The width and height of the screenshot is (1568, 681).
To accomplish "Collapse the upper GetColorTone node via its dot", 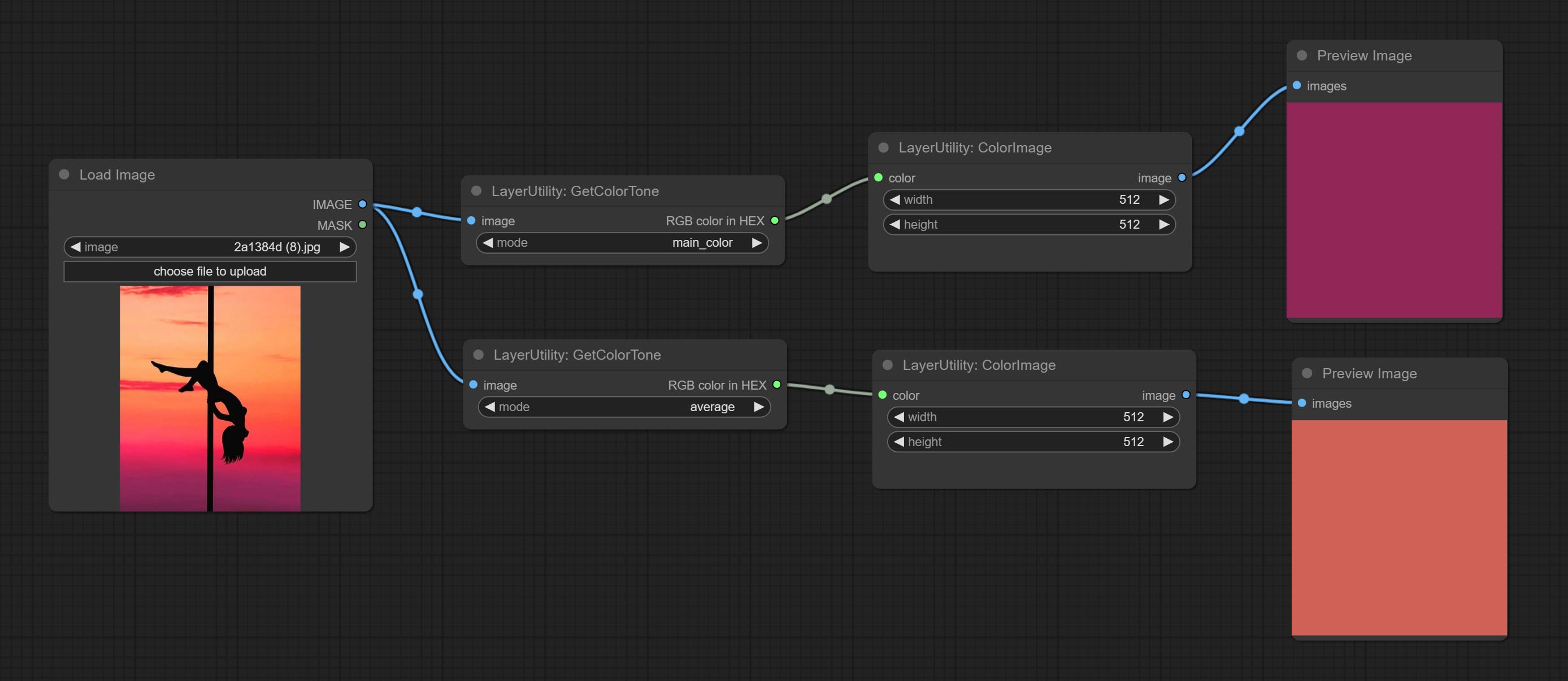I will [476, 191].
